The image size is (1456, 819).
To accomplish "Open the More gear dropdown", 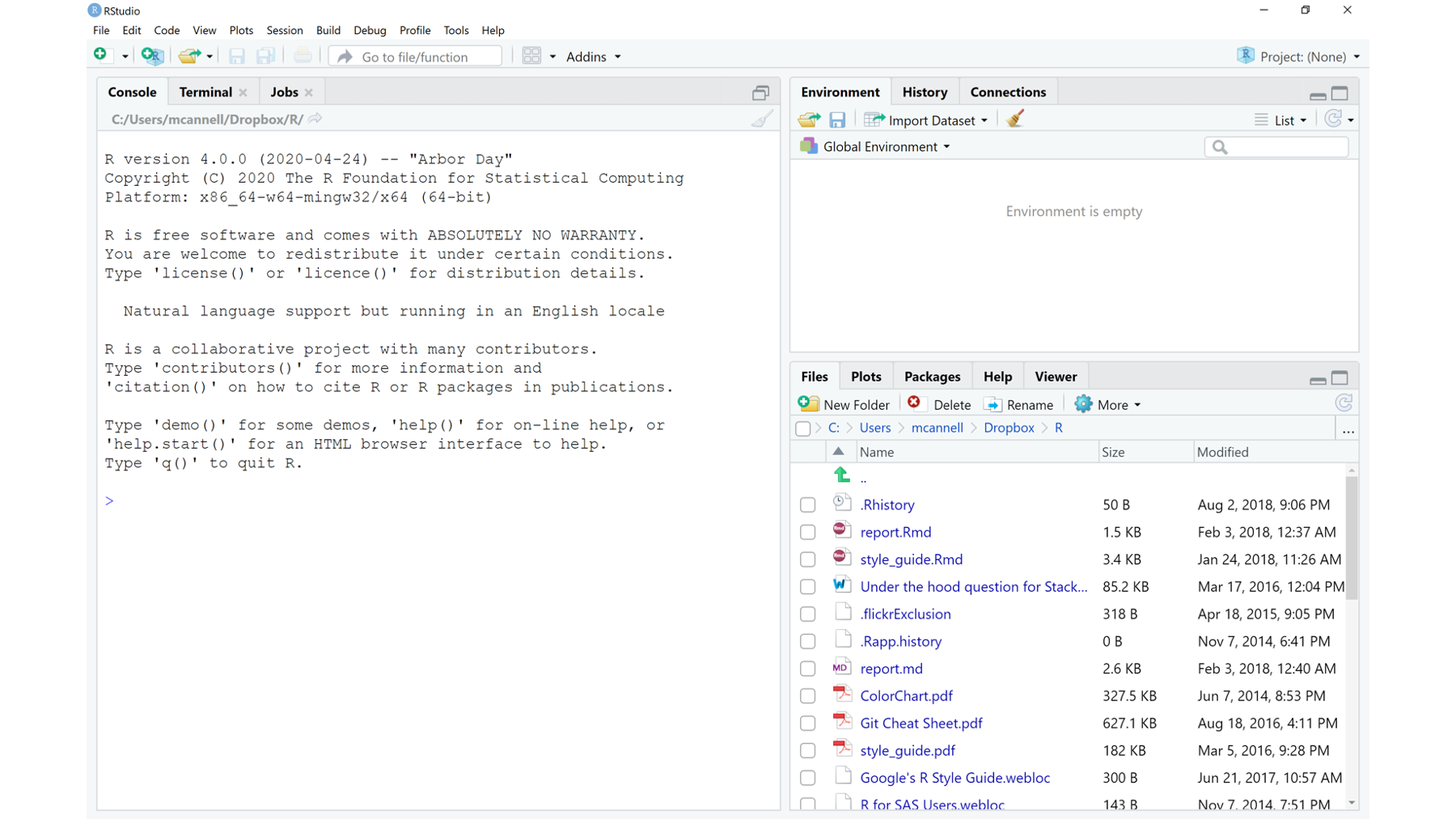I will pos(1107,404).
